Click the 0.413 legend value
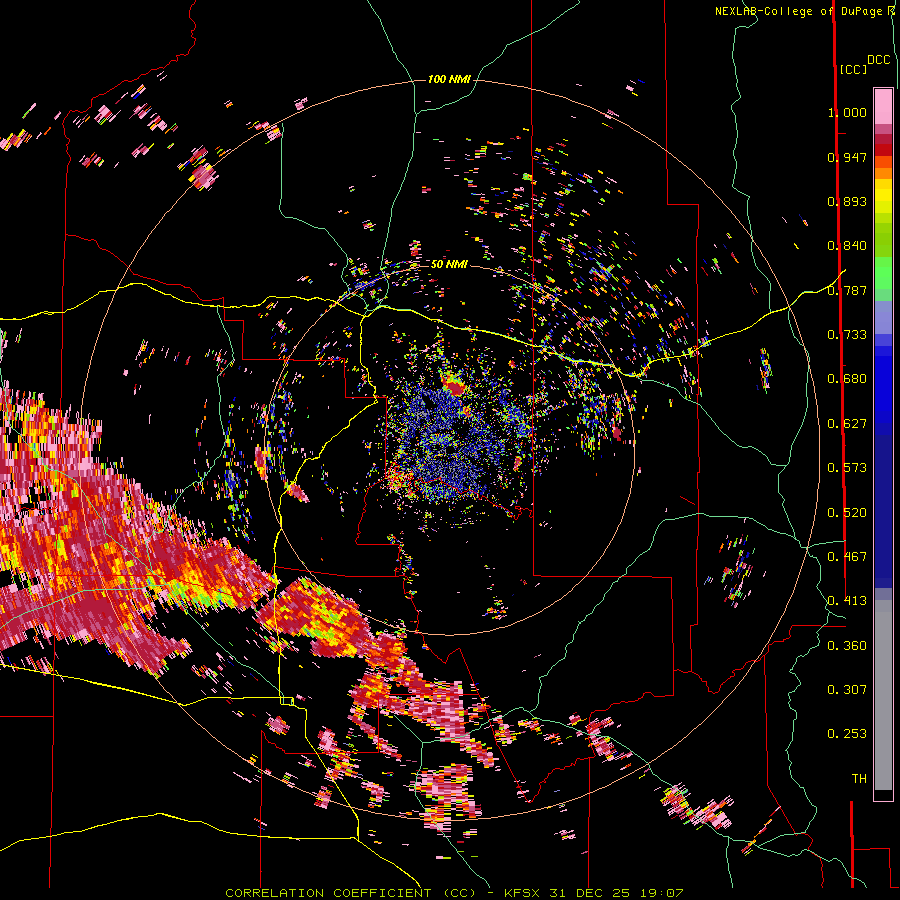900x900 pixels. [847, 601]
